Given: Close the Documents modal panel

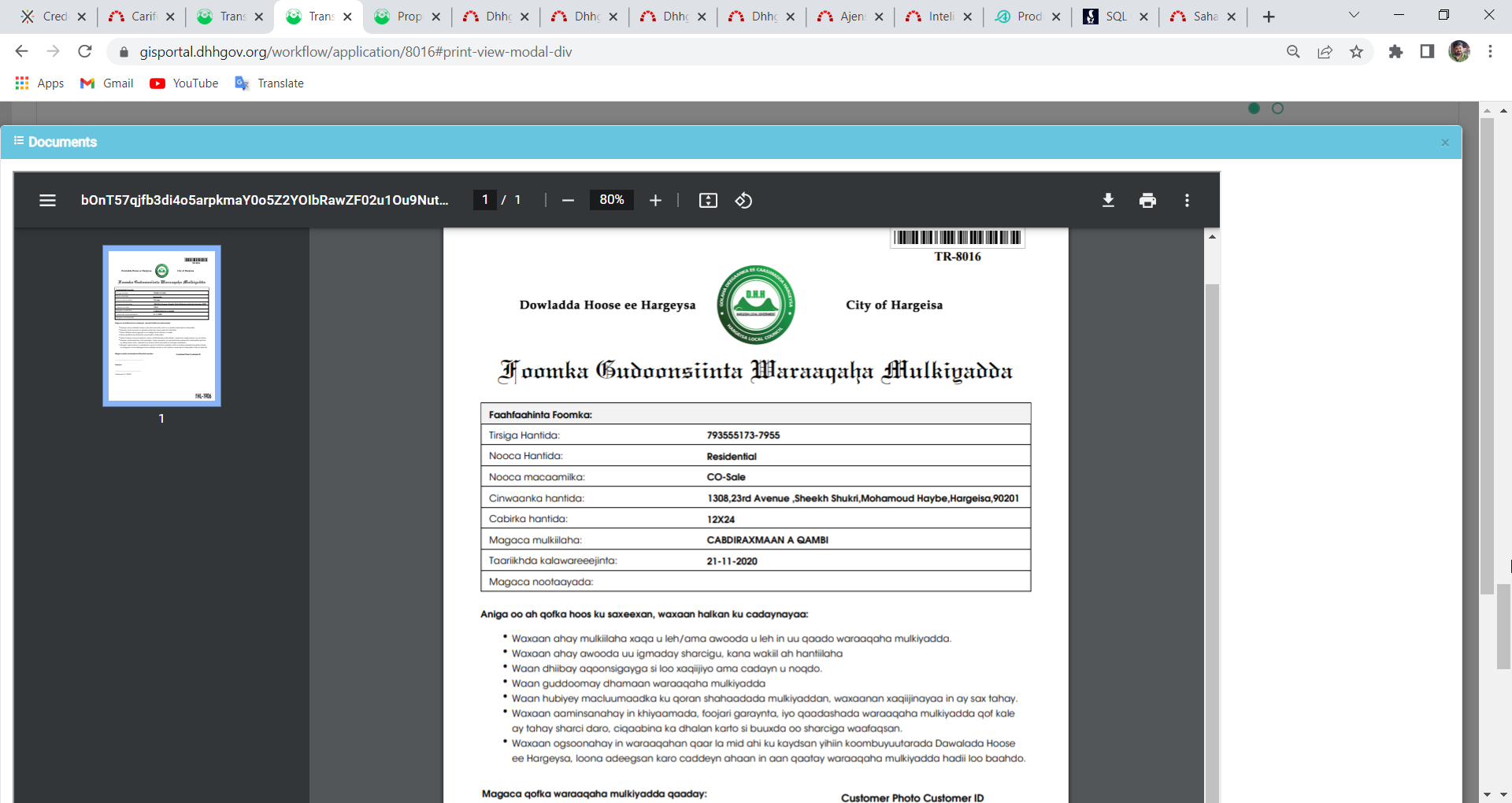Looking at the screenshot, I should pyautogui.click(x=1445, y=142).
